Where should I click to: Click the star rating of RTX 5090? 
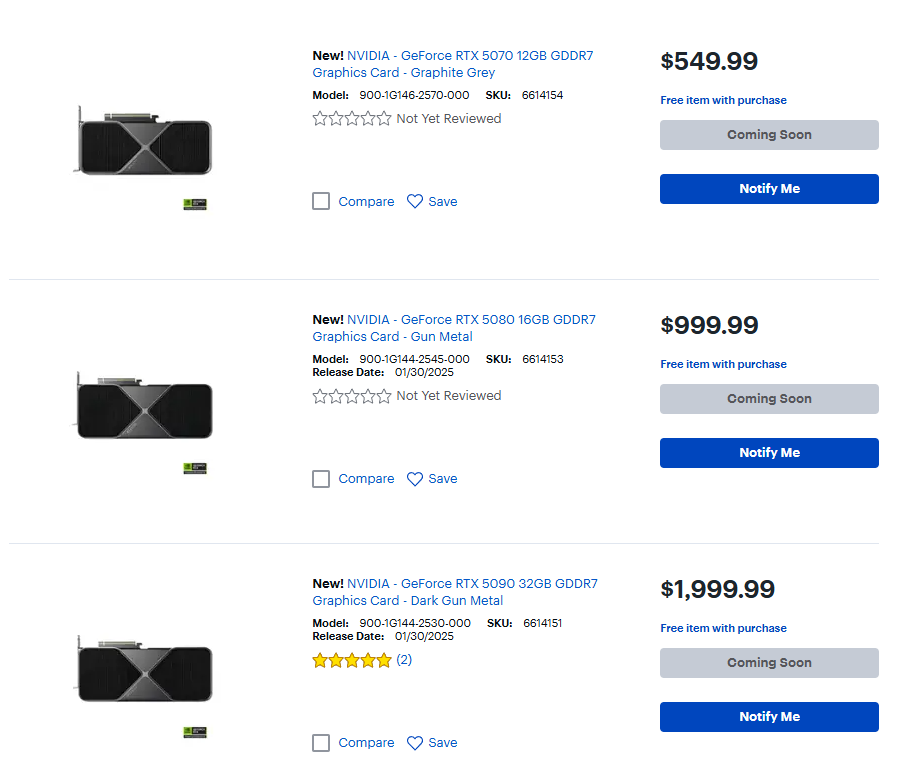(351, 661)
